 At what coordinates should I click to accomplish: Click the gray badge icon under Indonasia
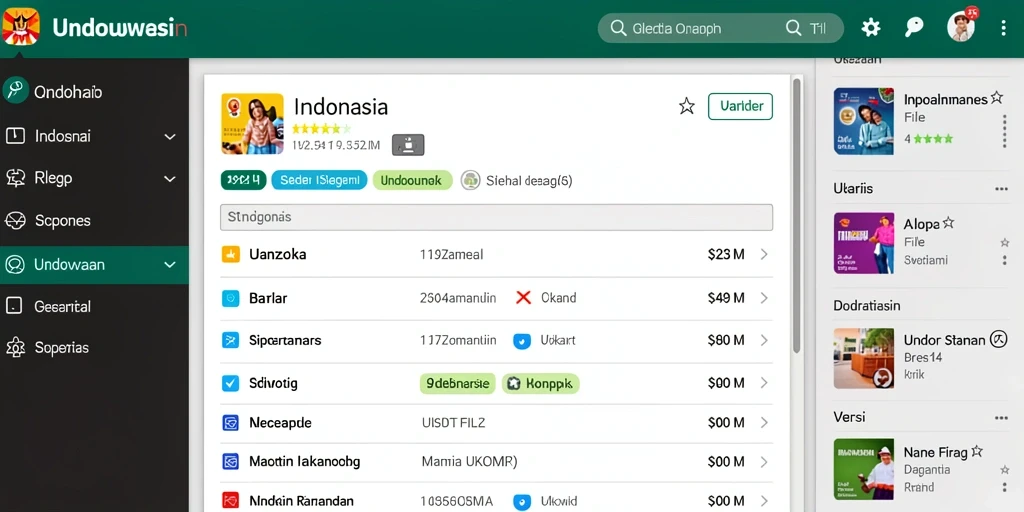[408, 145]
